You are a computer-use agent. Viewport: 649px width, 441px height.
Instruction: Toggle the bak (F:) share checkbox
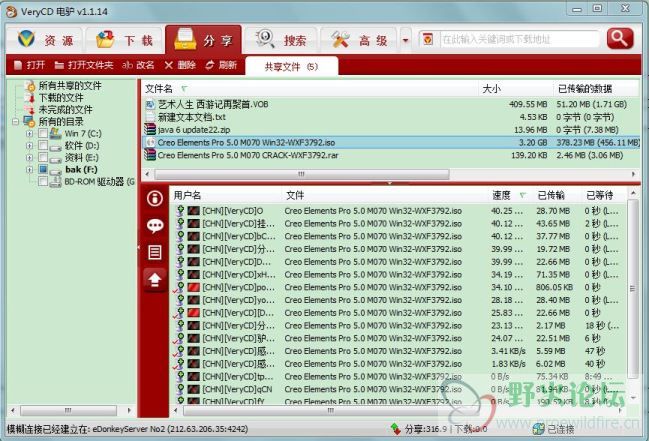[x=43, y=169]
